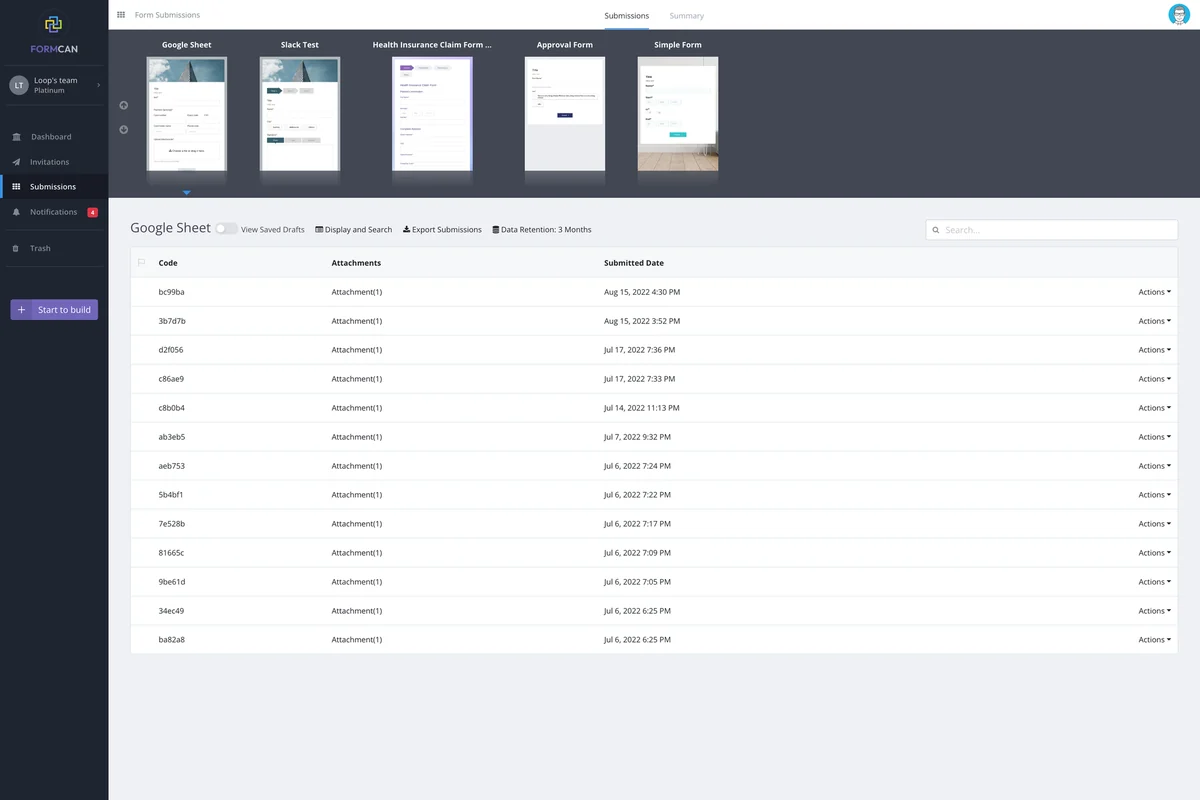The height and width of the screenshot is (800, 1200).
Task: Open Actions dropdown for c86ae9
Action: [x=1155, y=379]
